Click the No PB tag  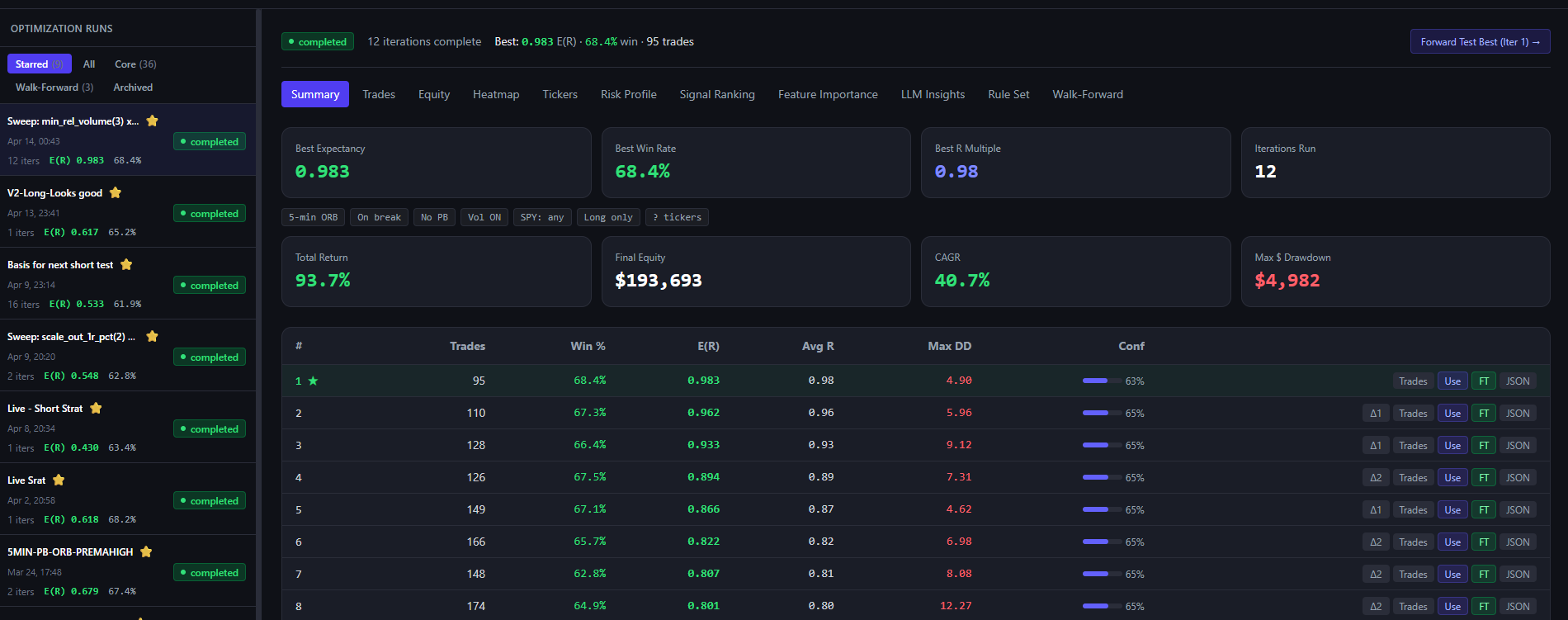(434, 217)
